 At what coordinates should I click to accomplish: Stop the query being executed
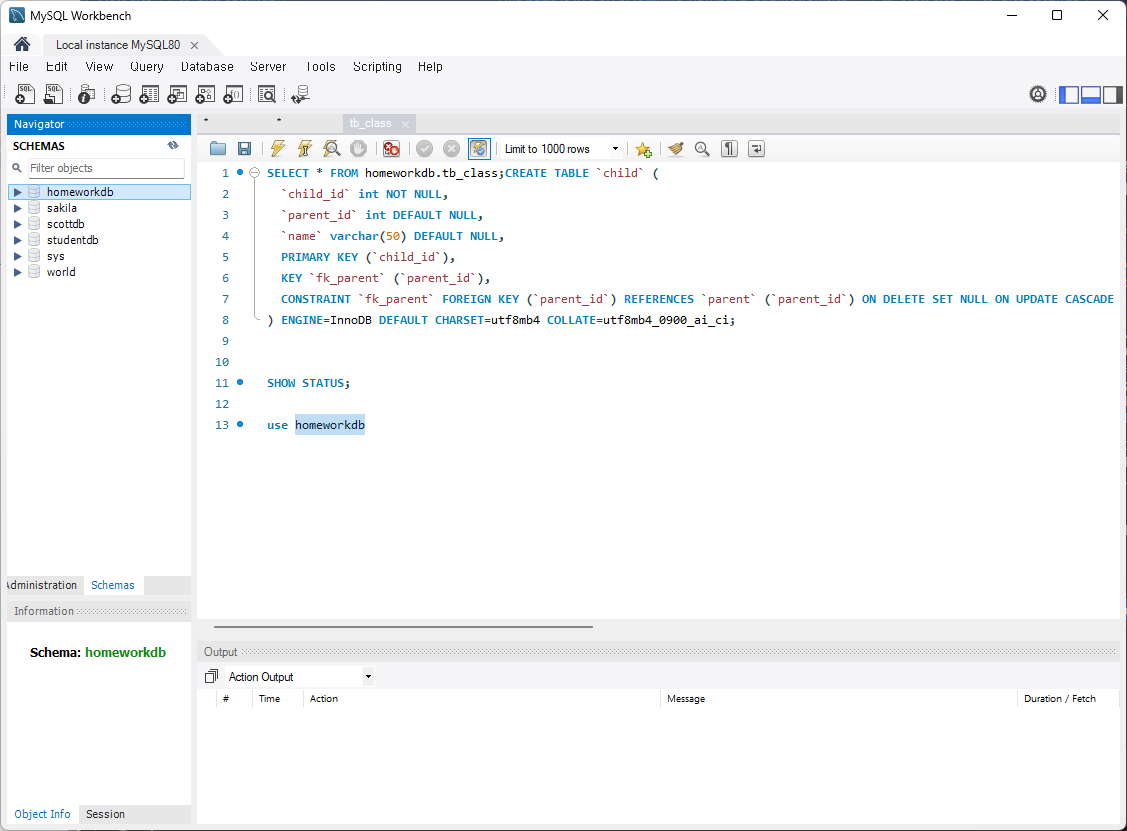click(x=358, y=149)
